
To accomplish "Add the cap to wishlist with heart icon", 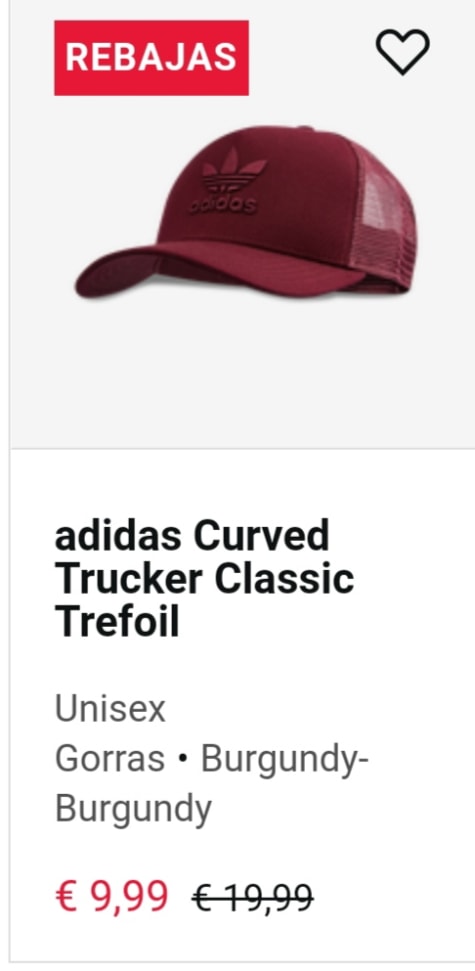I will click(403, 52).
